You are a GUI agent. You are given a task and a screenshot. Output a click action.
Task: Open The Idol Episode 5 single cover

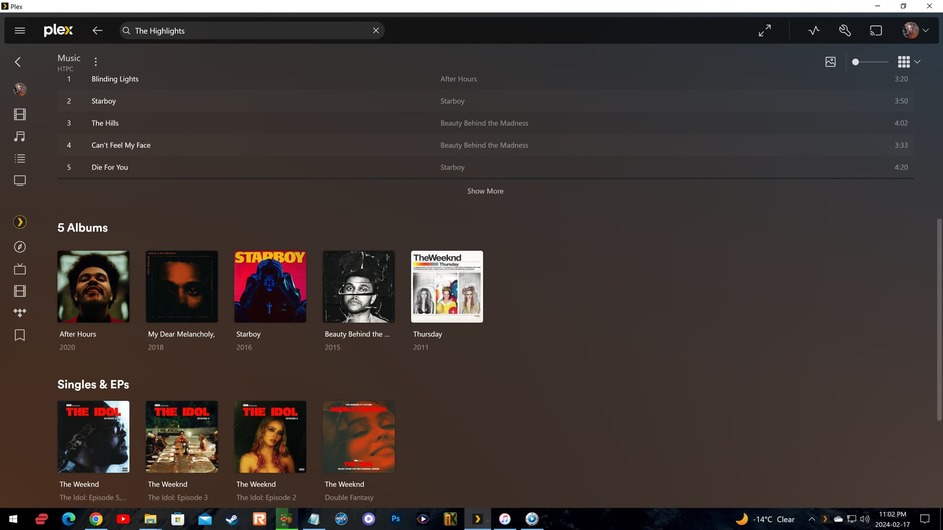93,437
